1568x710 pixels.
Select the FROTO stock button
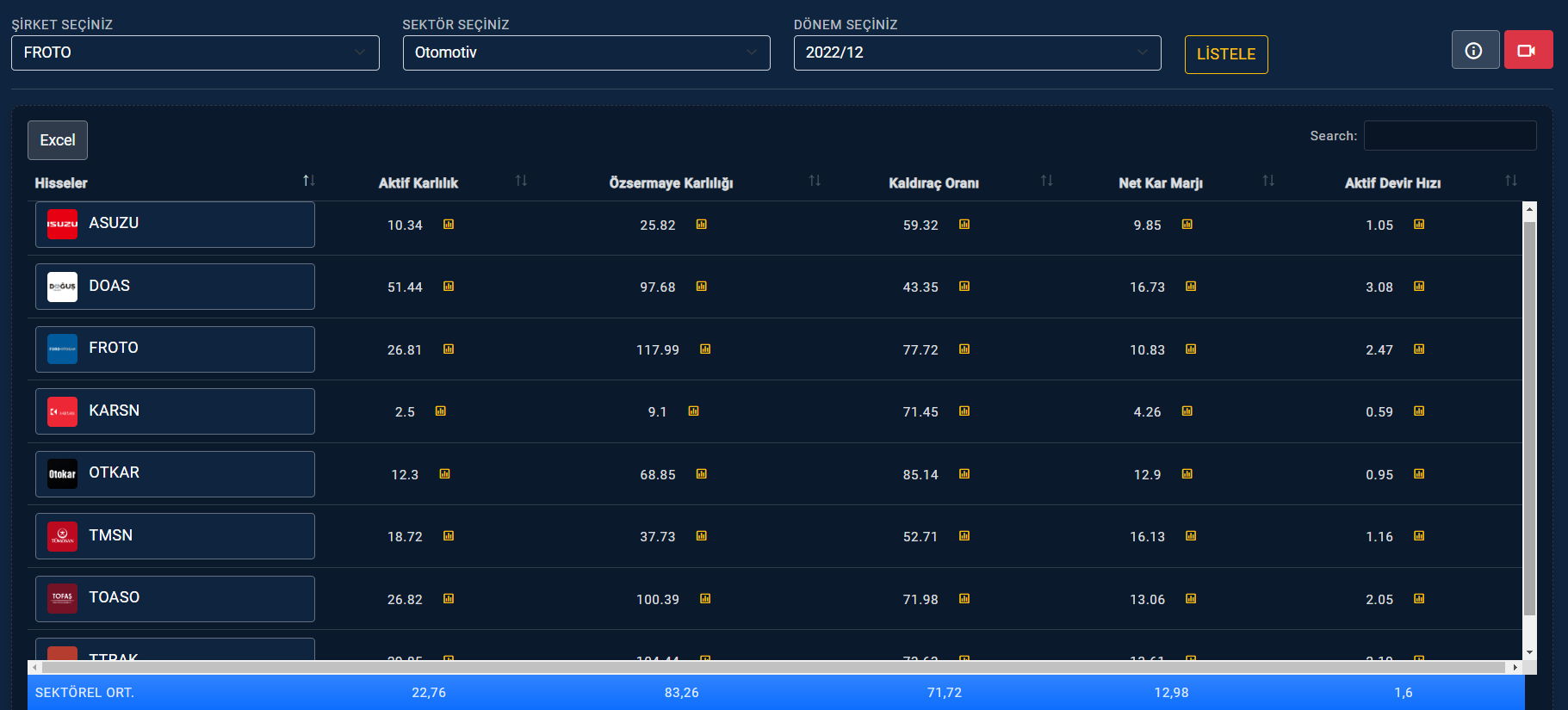175,349
